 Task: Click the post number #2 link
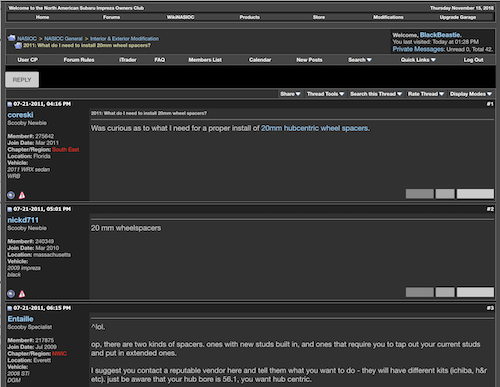pos(490,209)
